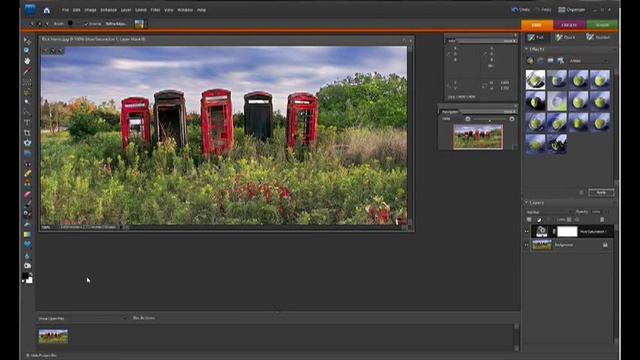Screen dimensions: 640x360
Task: Select the Brush tool
Action: coord(27,204)
